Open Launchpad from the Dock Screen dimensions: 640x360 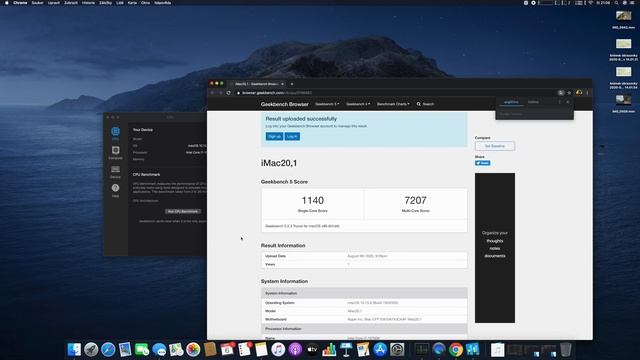point(91,350)
